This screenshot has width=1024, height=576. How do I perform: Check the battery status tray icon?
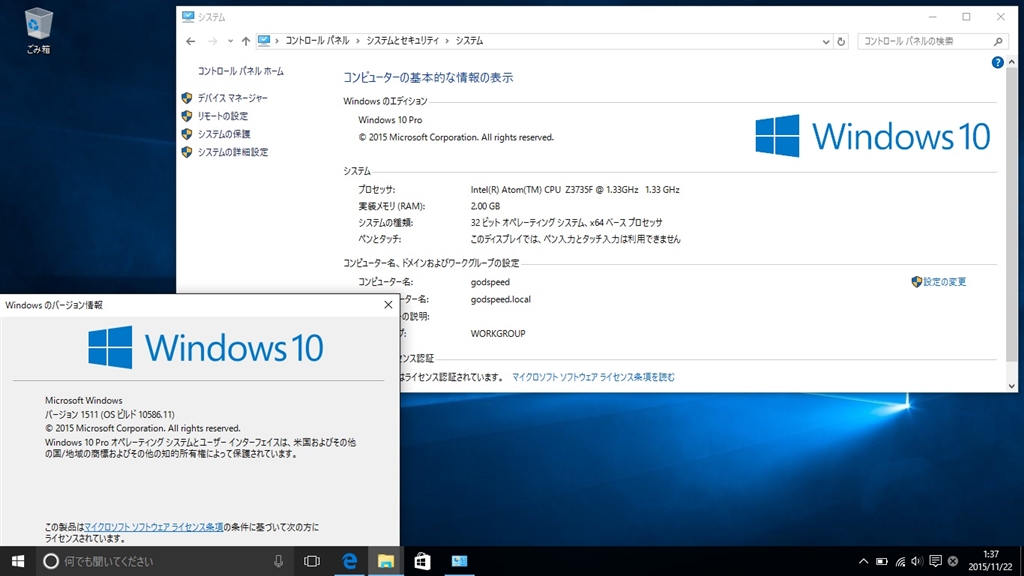click(x=882, y=561)
